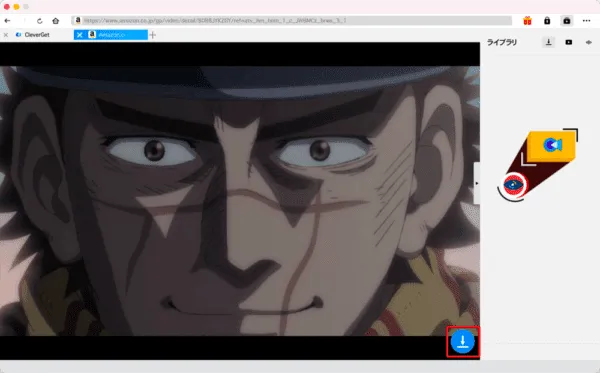Viewport: 600px width, 373px height.
Task: Reload the current page
Action: point(39,21)
